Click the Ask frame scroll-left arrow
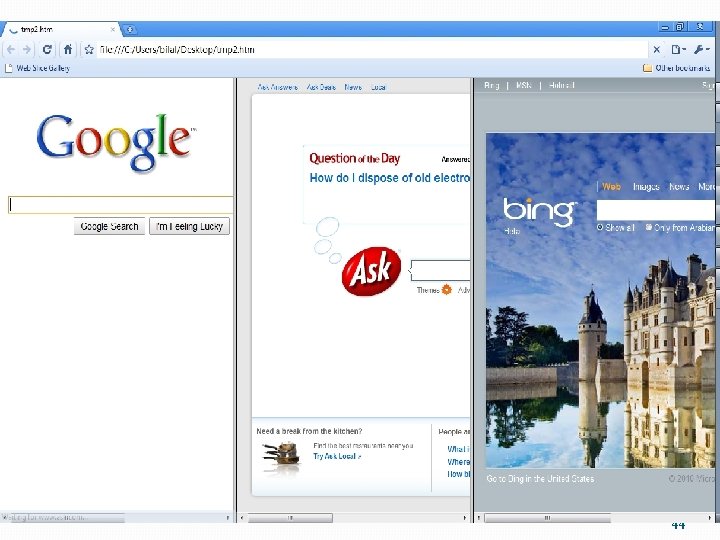 (x=242, y=518)
